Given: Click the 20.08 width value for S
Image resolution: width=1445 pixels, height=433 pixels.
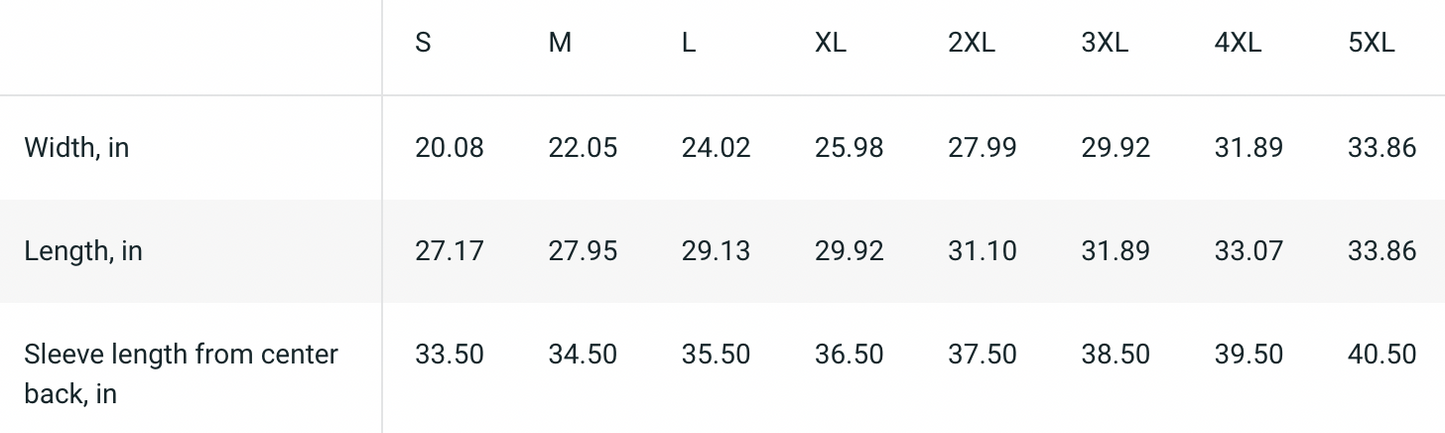Looking at the screenshot, I should pos(449,148).
